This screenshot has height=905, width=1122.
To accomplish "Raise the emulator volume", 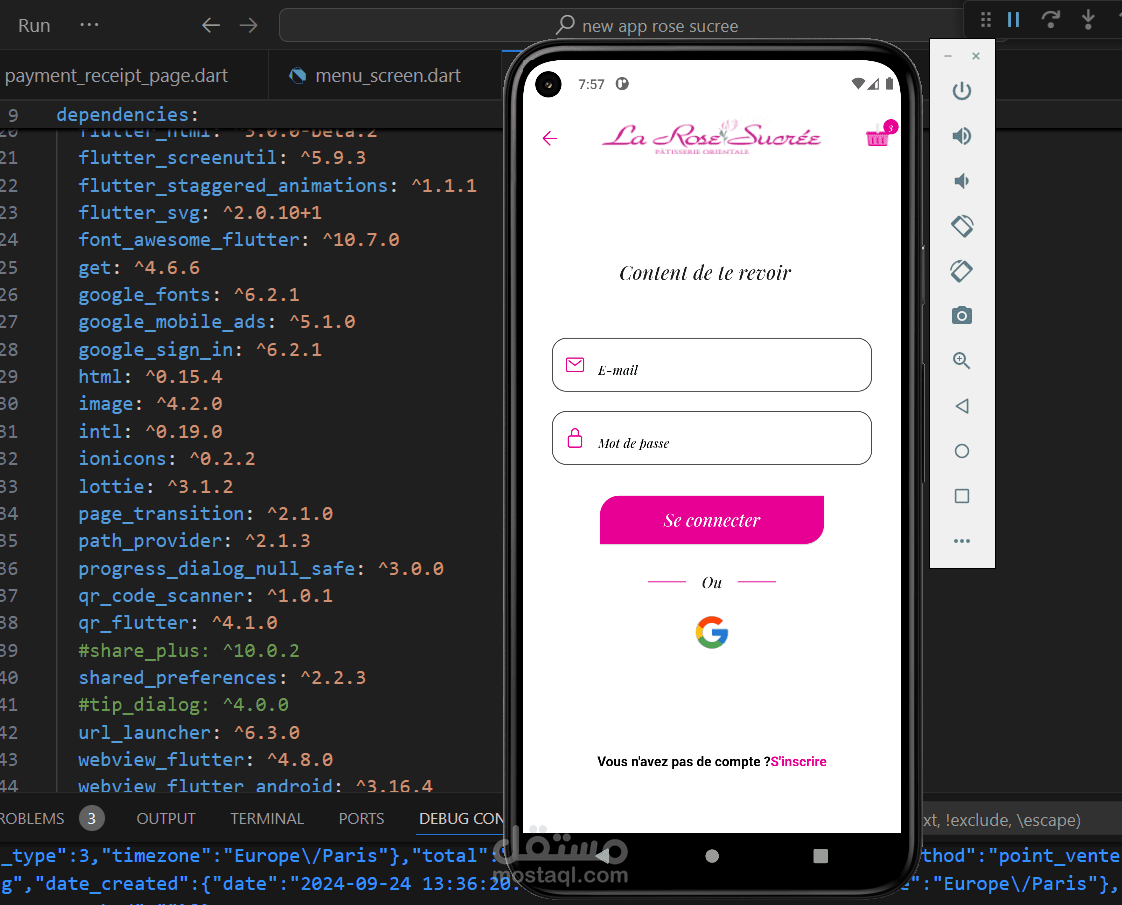I will click(962, 136).
